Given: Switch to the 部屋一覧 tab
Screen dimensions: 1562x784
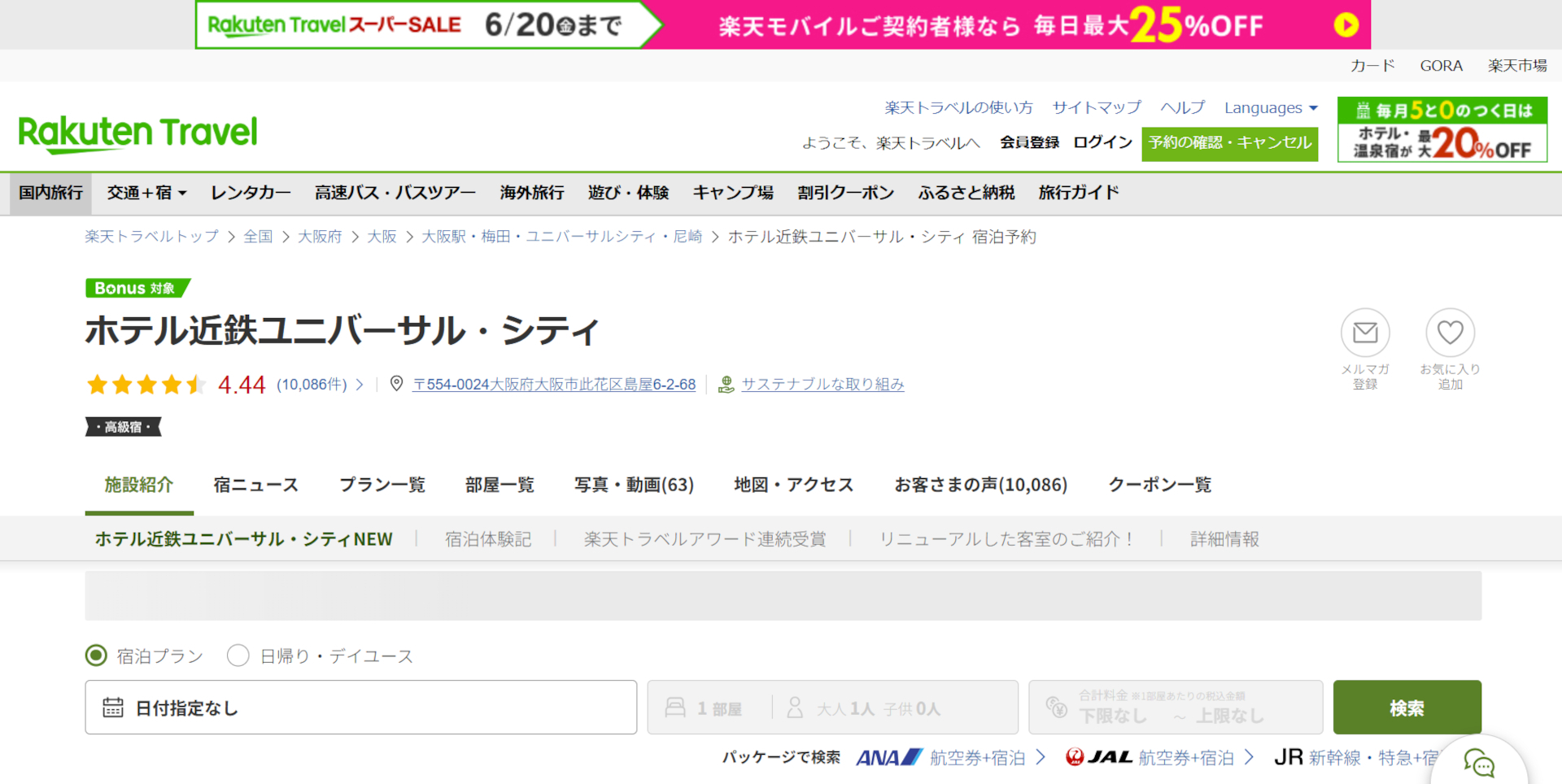Looking at the screenshot, I should 500,484.
